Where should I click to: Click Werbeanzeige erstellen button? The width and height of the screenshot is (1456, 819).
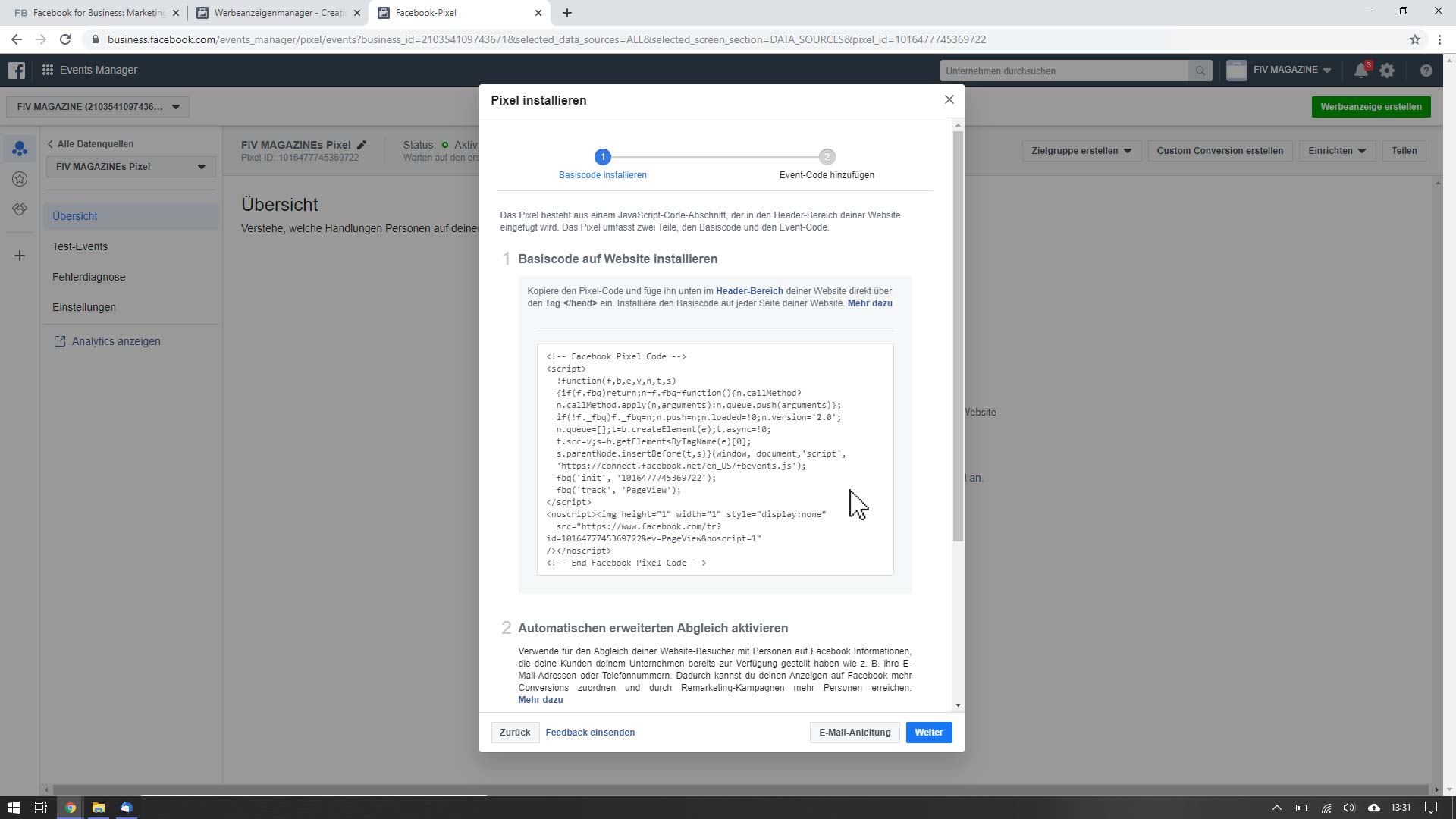(1370, 107)
